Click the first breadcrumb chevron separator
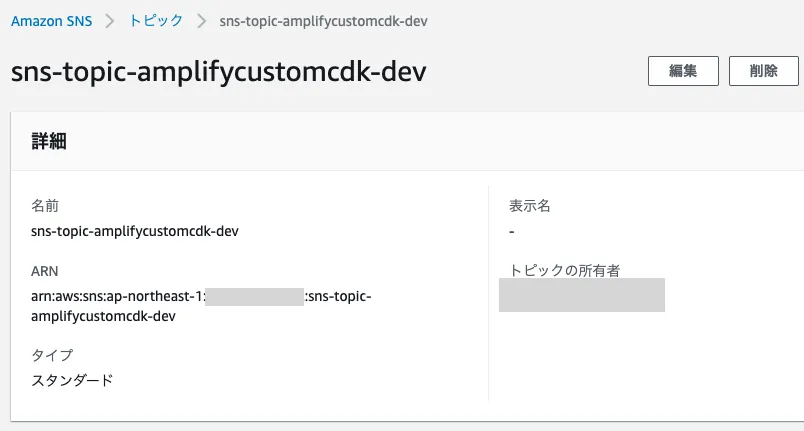The height and width of the screenshot is (431, 804). (x=109, y=21)
